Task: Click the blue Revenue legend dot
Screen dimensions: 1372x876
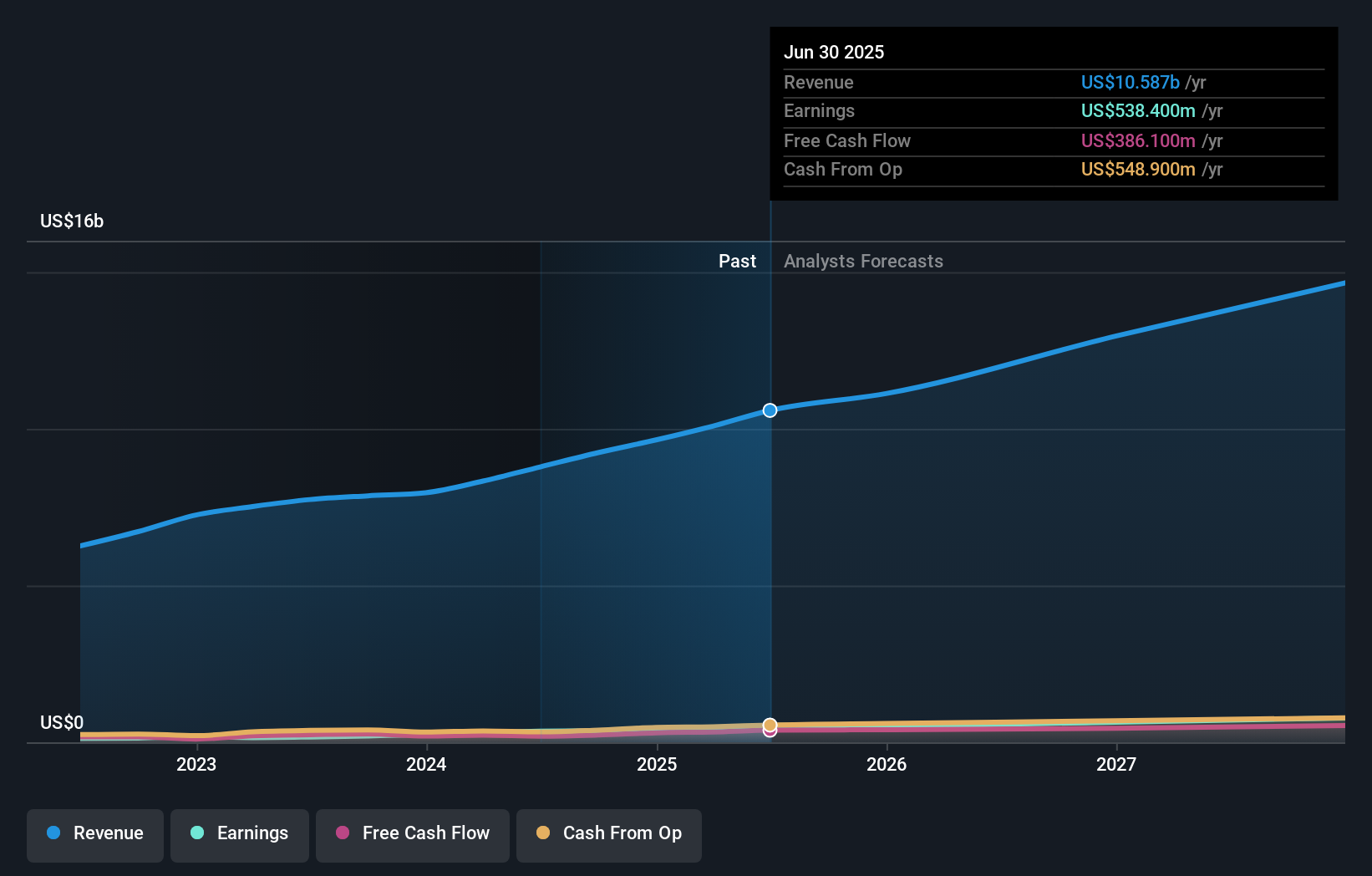Action: tap(53, 833)
